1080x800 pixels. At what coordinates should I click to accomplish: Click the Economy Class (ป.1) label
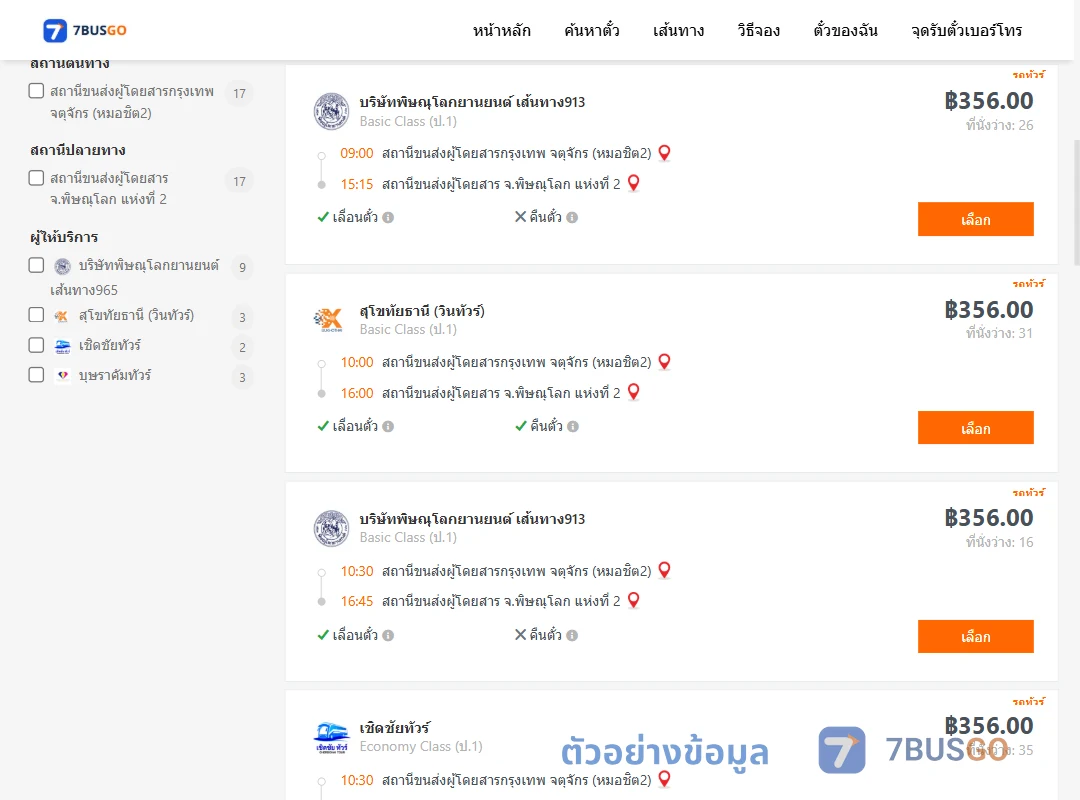click(x=421, y=746)
